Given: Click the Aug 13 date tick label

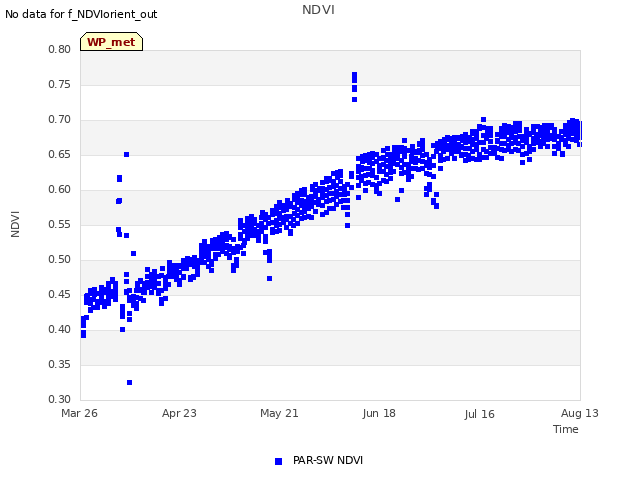Looking at the screenshot, I should [x=580, y=413].
